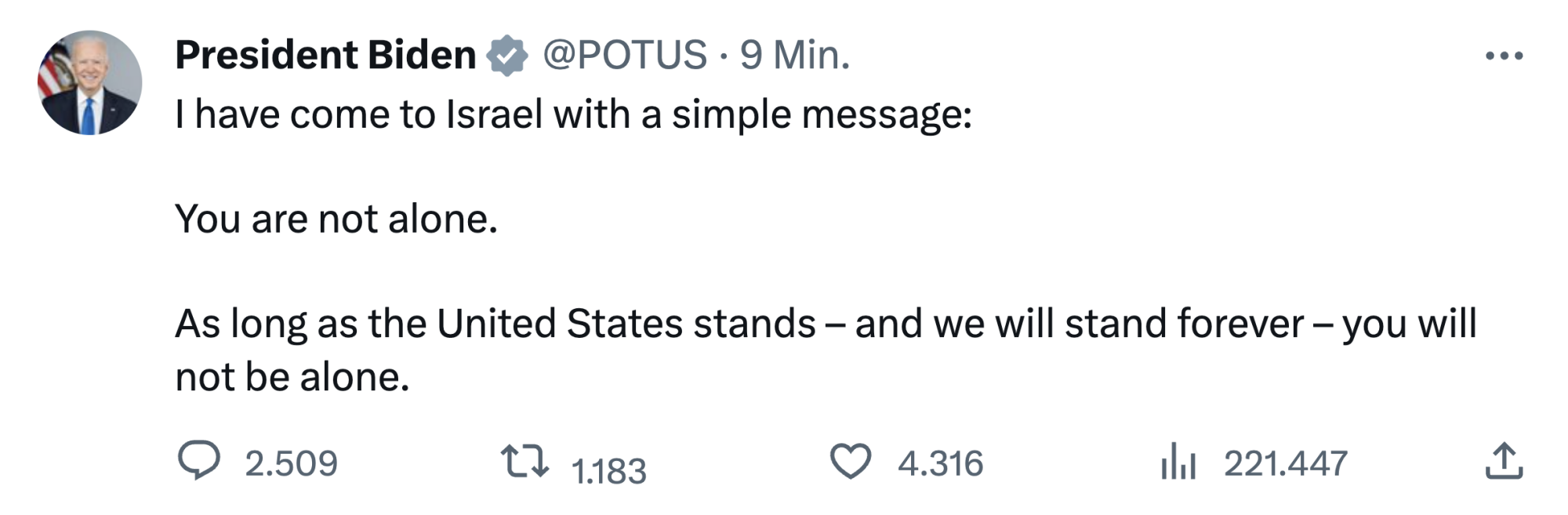The image size is (1568, 515).
Task: Click the retweet arrows icon
Action: click(524, 461)
